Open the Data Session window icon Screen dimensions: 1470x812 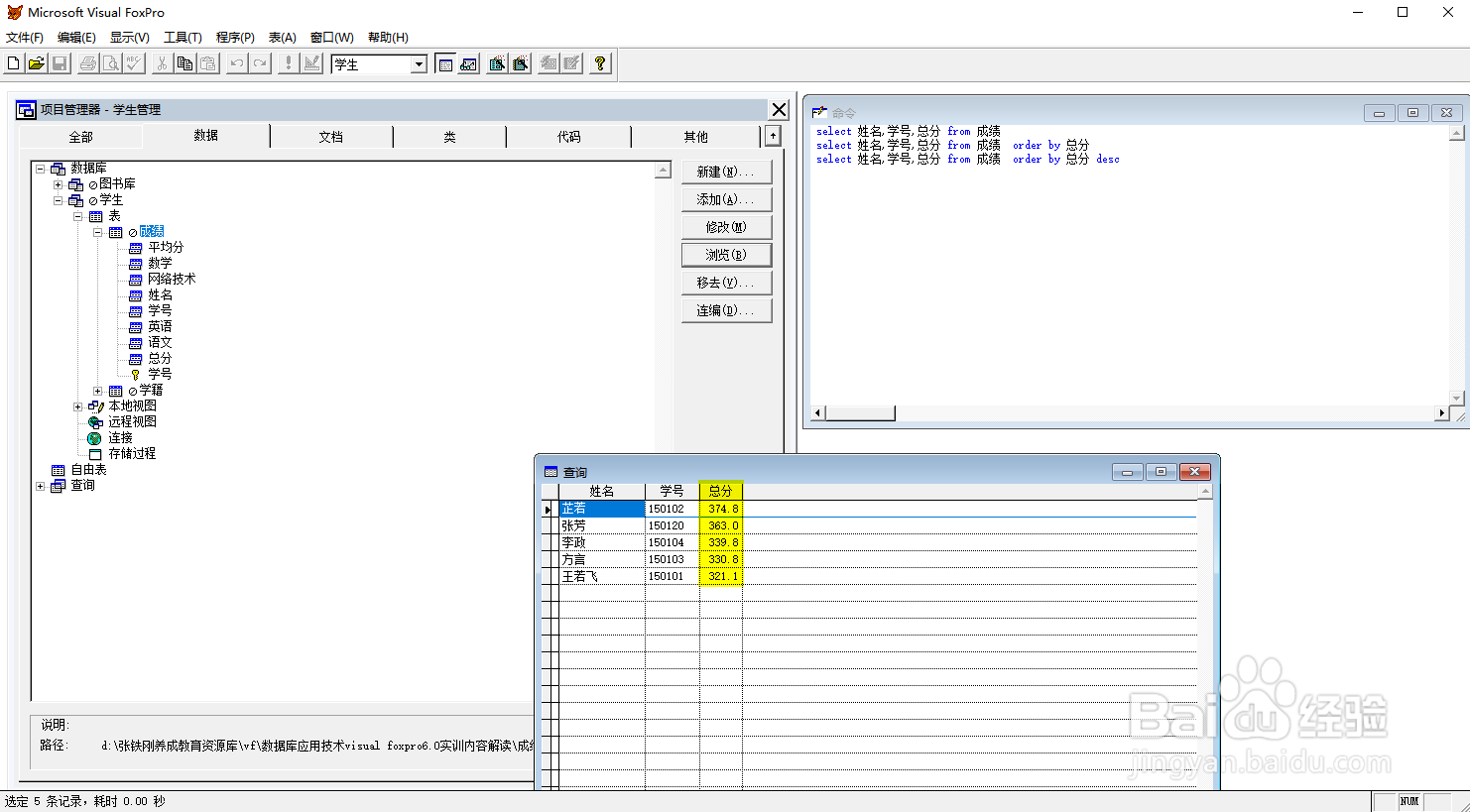tap(468, 63)
